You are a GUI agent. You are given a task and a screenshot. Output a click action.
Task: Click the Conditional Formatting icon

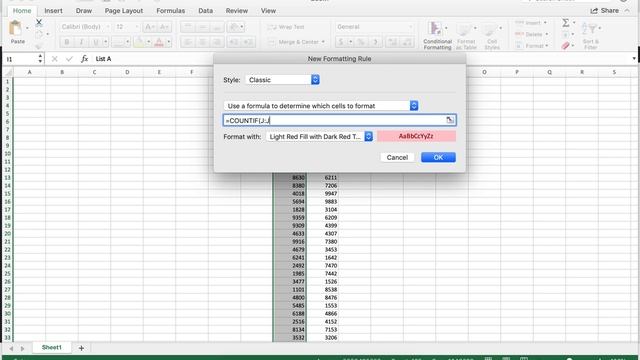[435, 29]
